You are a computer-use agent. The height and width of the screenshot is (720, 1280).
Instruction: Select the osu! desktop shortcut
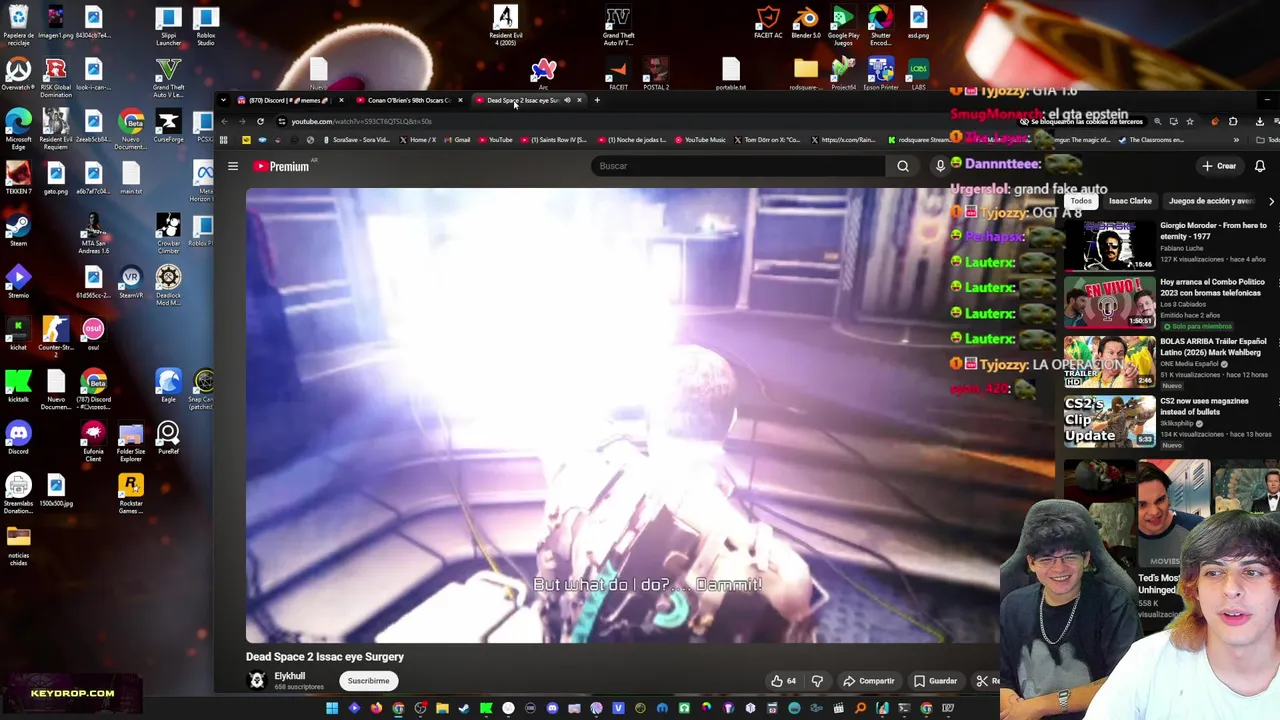point(93,334)
